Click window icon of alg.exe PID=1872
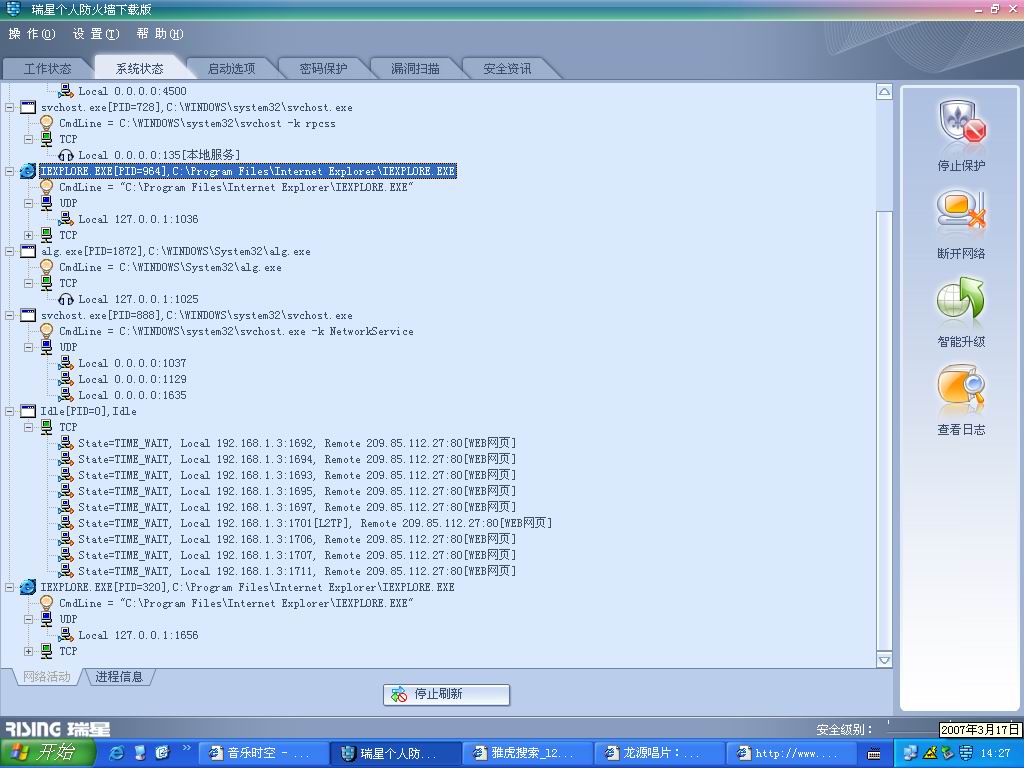This screenshot has height=768, width=1024. pyautogui.click(x=28, y=251)
